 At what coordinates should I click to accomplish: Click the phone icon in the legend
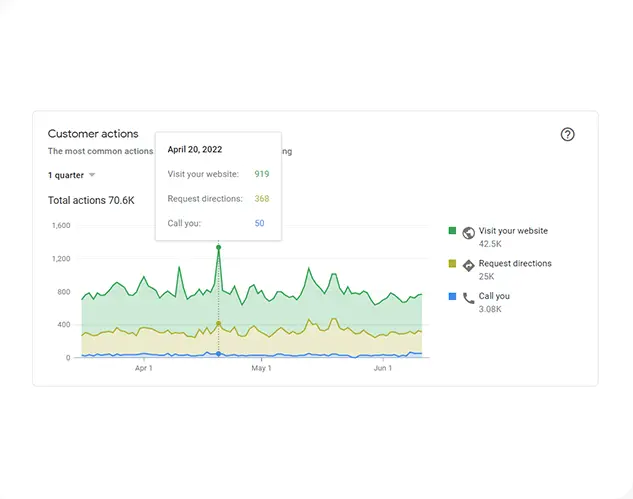[x=468, y=297]
